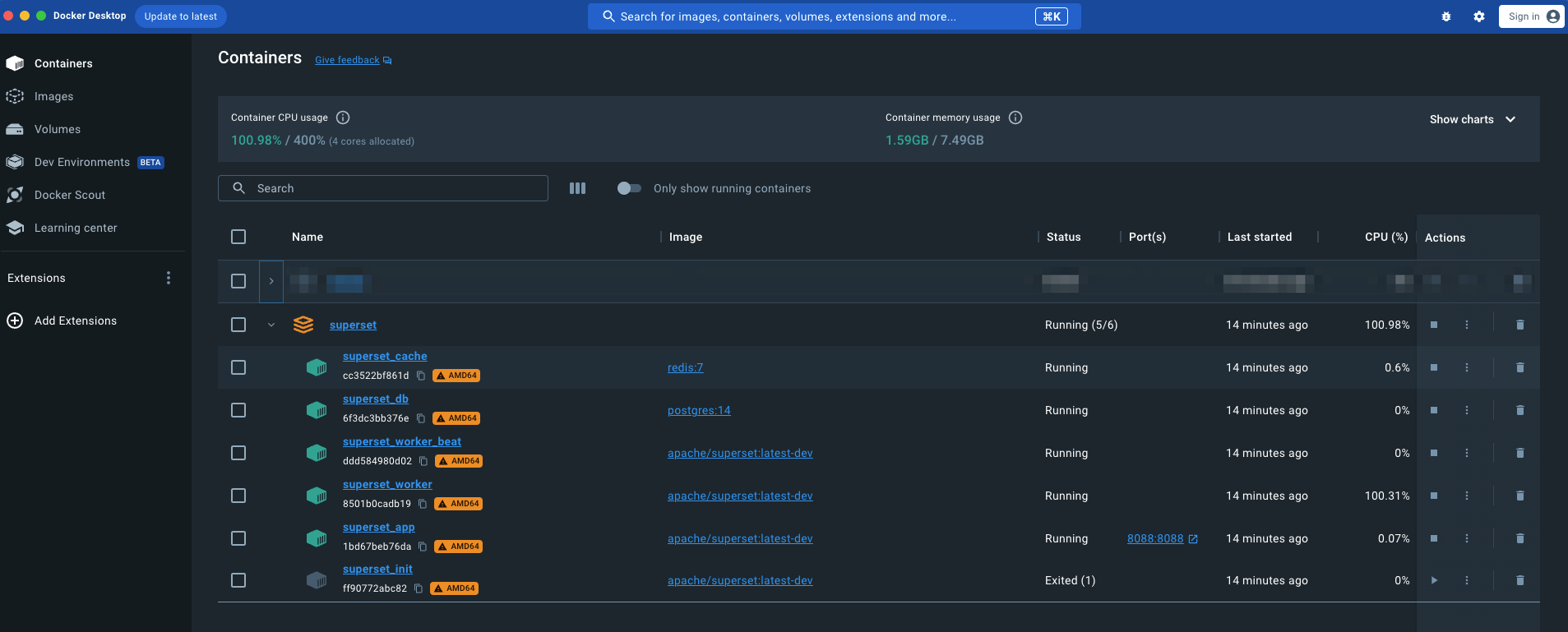Select all containers with header checkbox
The width and height of the screenshot is (1568, 632).
pyautogui.click(x=238, y=237)
